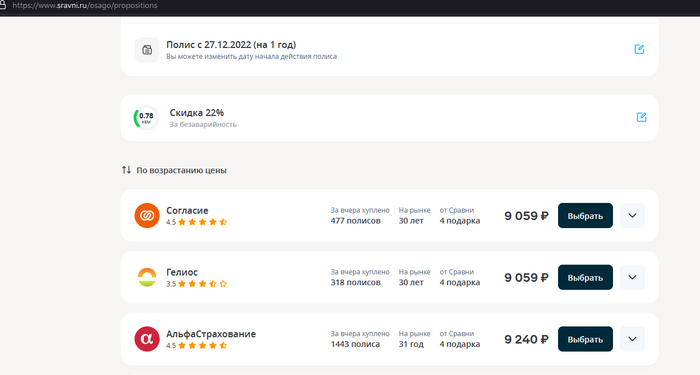This screenshot has height=375, width=700.
Task: Click the Гелиос price 9 059 ₽
Action: (x=526, y=278)
